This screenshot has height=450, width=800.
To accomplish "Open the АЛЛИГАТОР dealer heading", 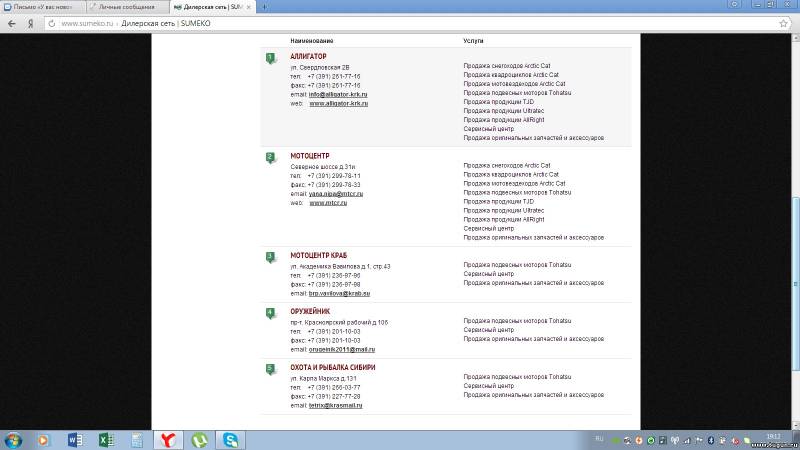I will pos(308,57).
